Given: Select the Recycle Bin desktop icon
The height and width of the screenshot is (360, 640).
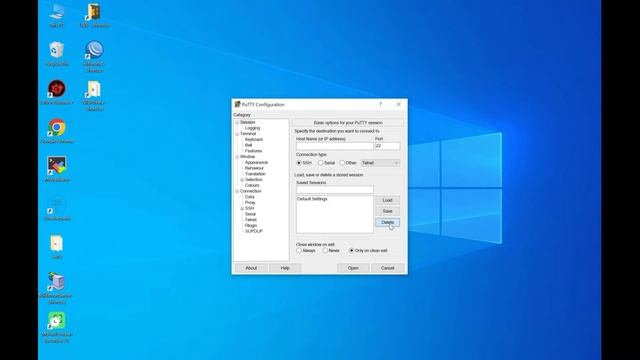Looking at the screenshot, I should click(56, 50).
